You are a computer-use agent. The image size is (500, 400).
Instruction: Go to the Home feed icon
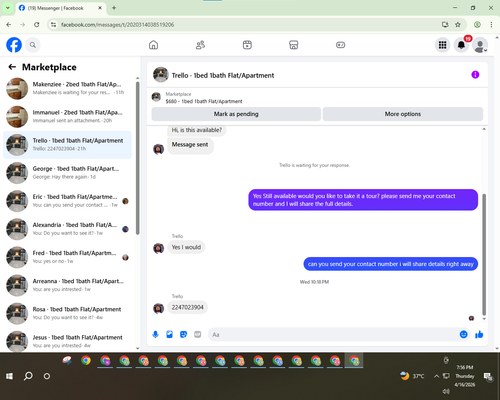(x=153, y=45)
